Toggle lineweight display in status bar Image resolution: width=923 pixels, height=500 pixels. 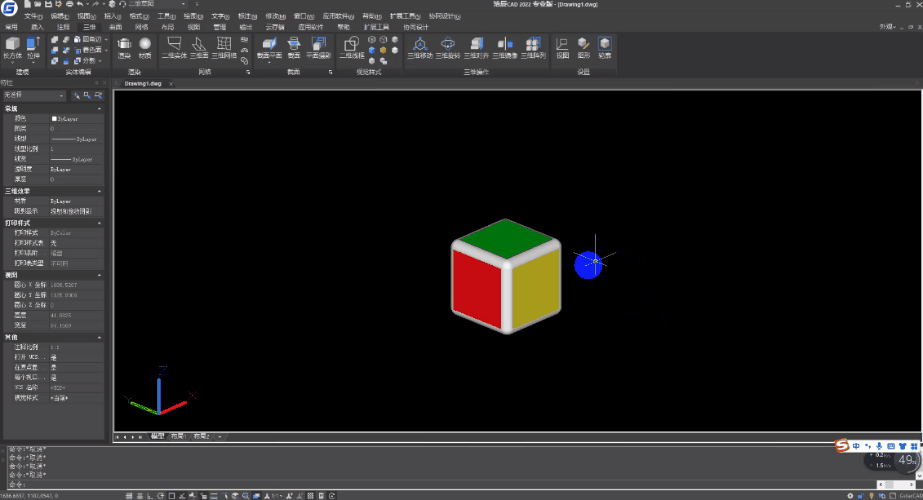(214, 496)
